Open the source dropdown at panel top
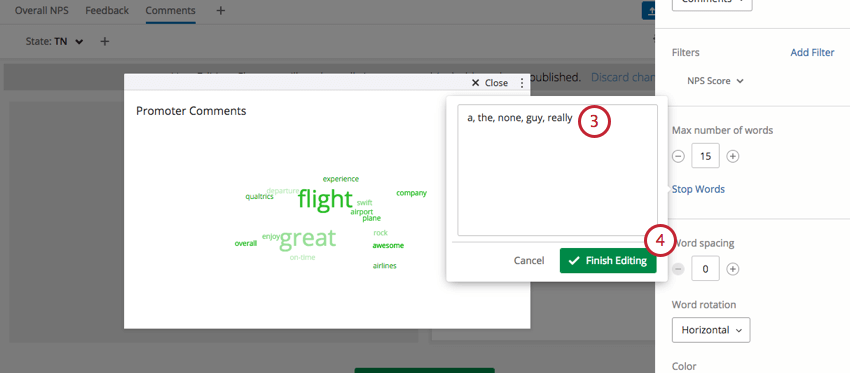 click(712, 3)
